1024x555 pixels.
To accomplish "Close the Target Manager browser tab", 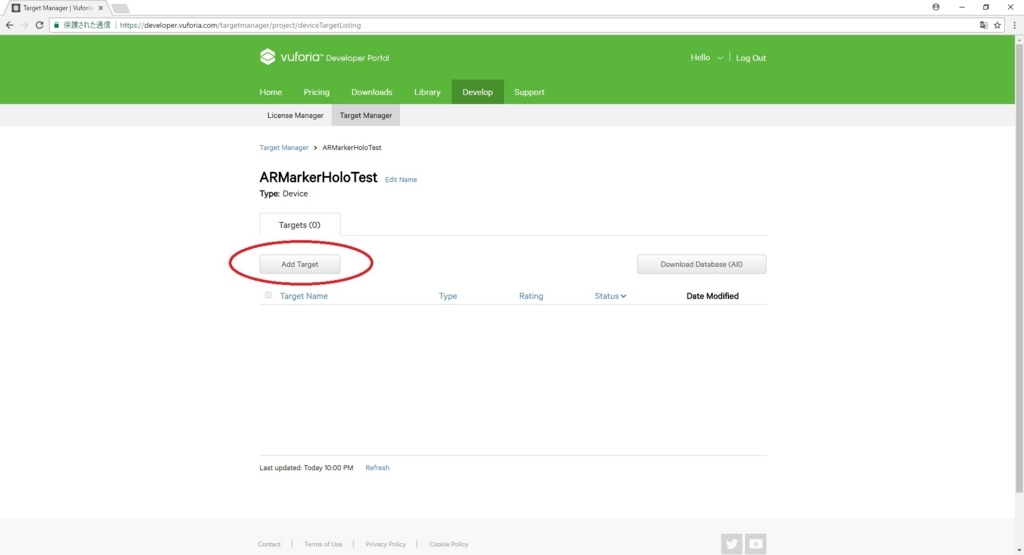I will [x=101, y=8].
